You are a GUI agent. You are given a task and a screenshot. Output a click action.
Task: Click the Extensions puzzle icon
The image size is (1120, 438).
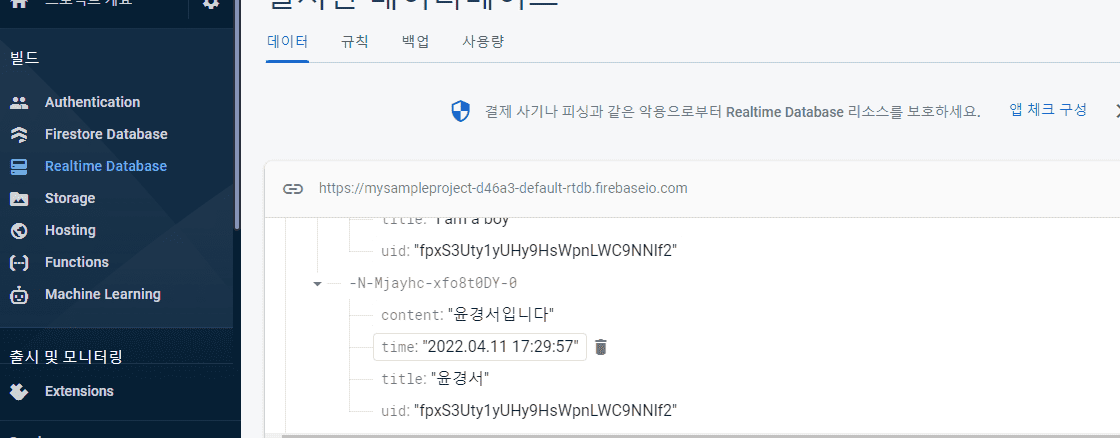click(19, 392)
